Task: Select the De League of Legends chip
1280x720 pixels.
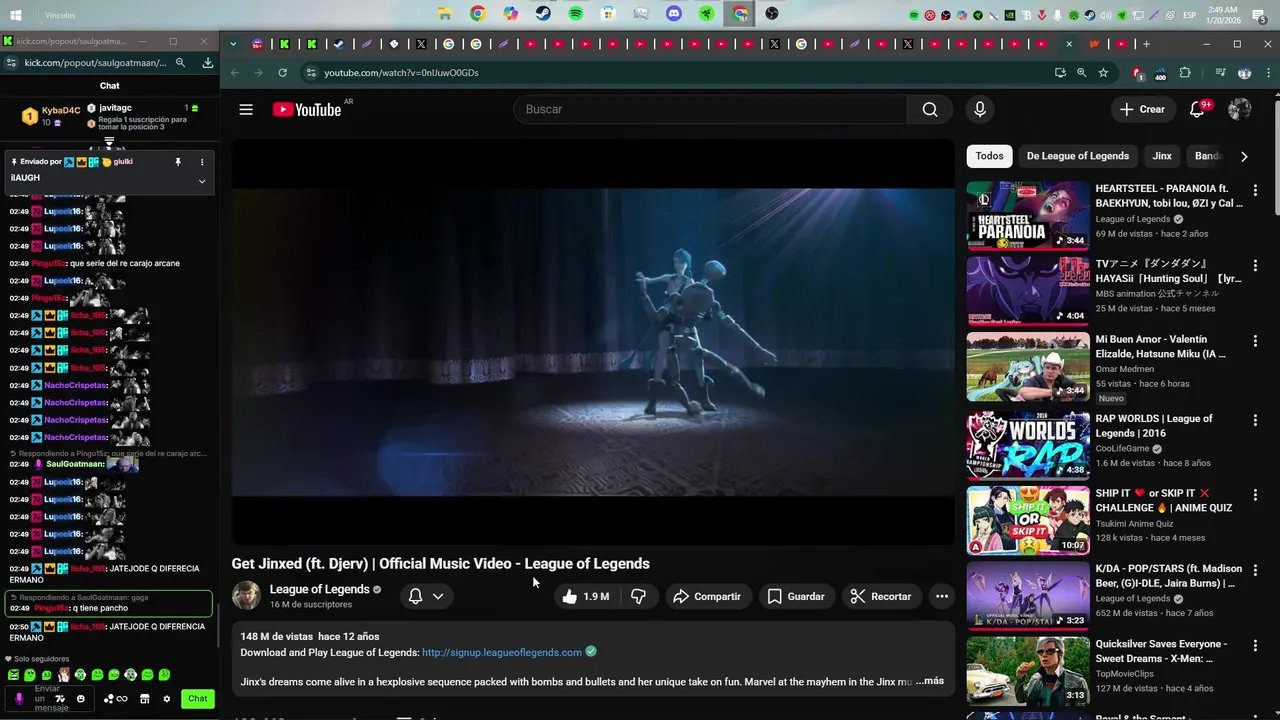Action: [x=1078, y=156]
